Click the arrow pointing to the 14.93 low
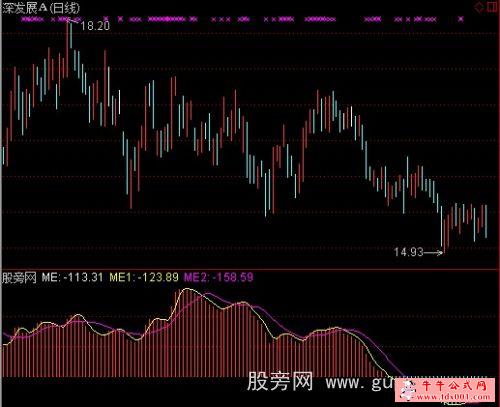The width and height of the screenshot is (500, 407). coord(433,253)
